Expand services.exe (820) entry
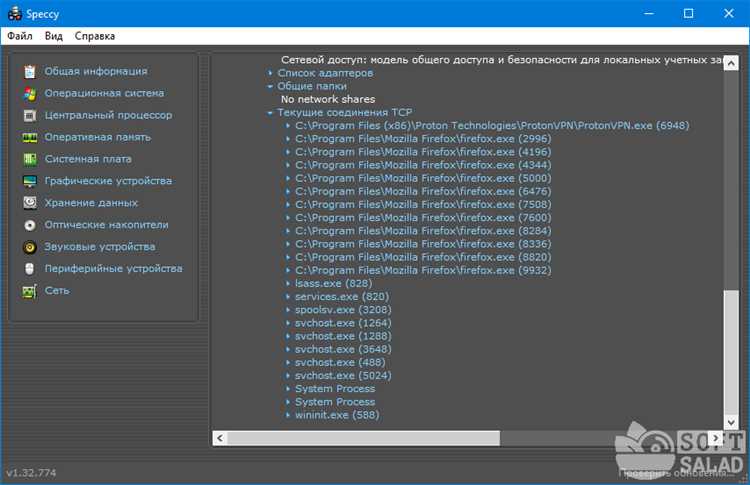Viewport: 750px width, 485px height. point(288,297)
